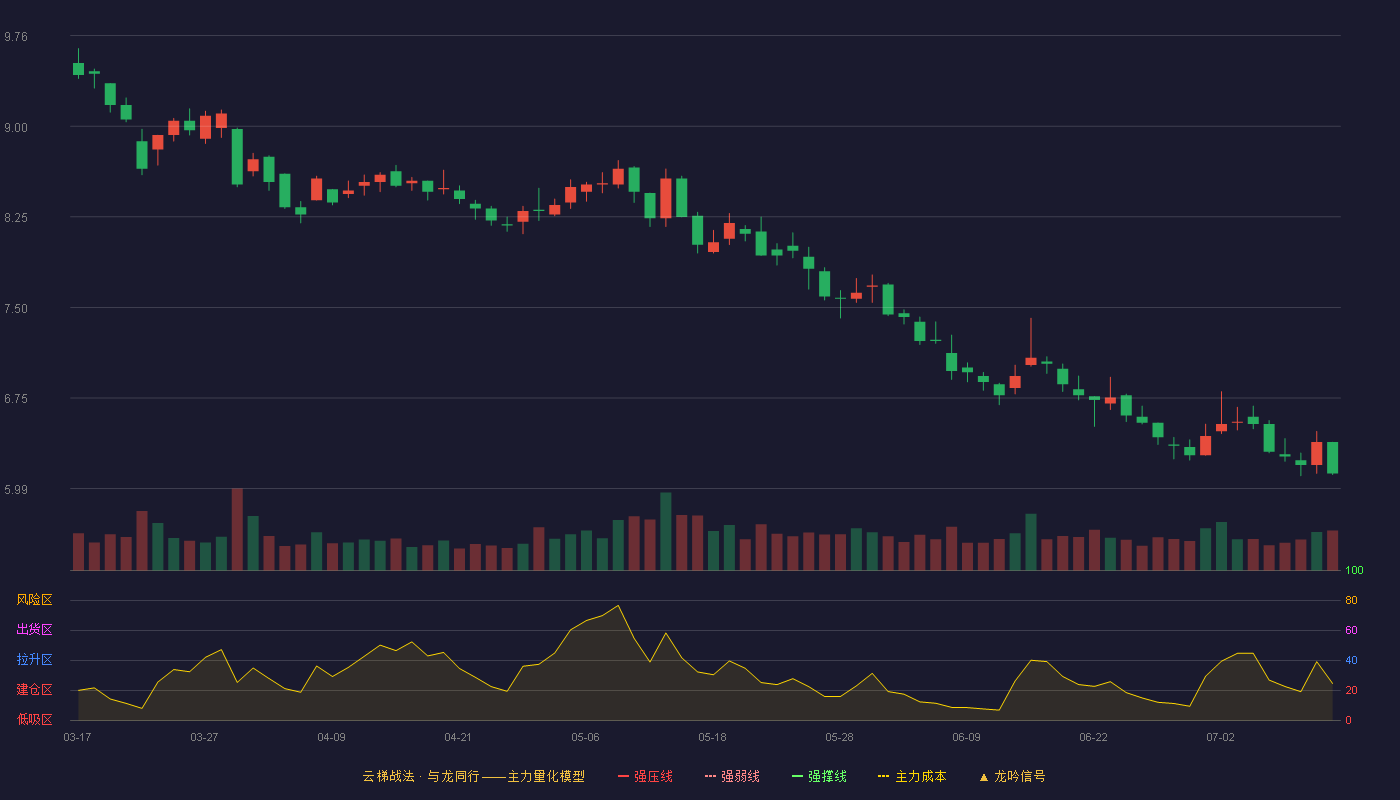Toggle the 云梯战法·与龙同行 legend entry
The width and height of the screenshot is (1400, 800).
coord(473,776)
